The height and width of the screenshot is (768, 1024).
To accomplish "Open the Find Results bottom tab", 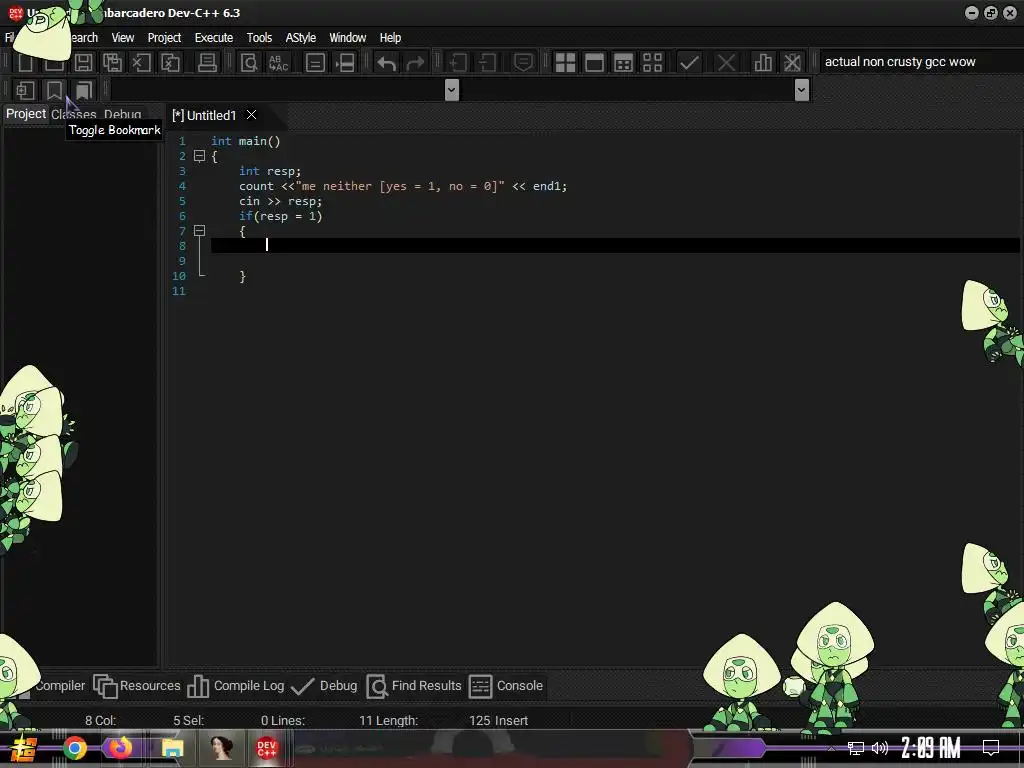I will (x=414, y=686).
